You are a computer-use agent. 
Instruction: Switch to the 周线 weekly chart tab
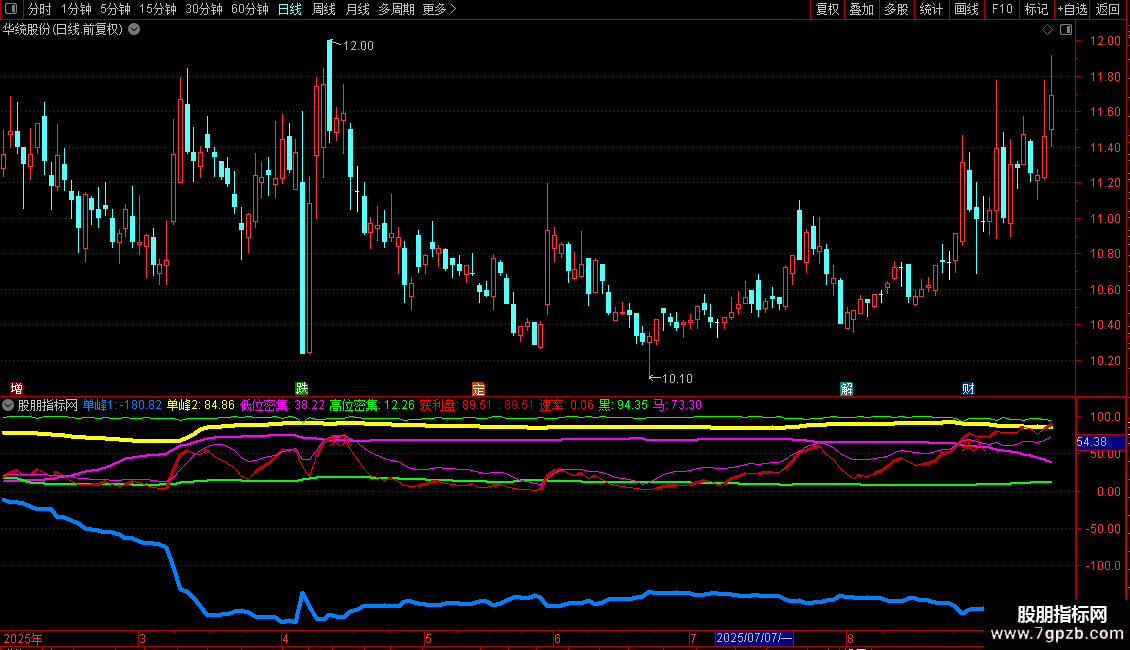coord(324,9)
